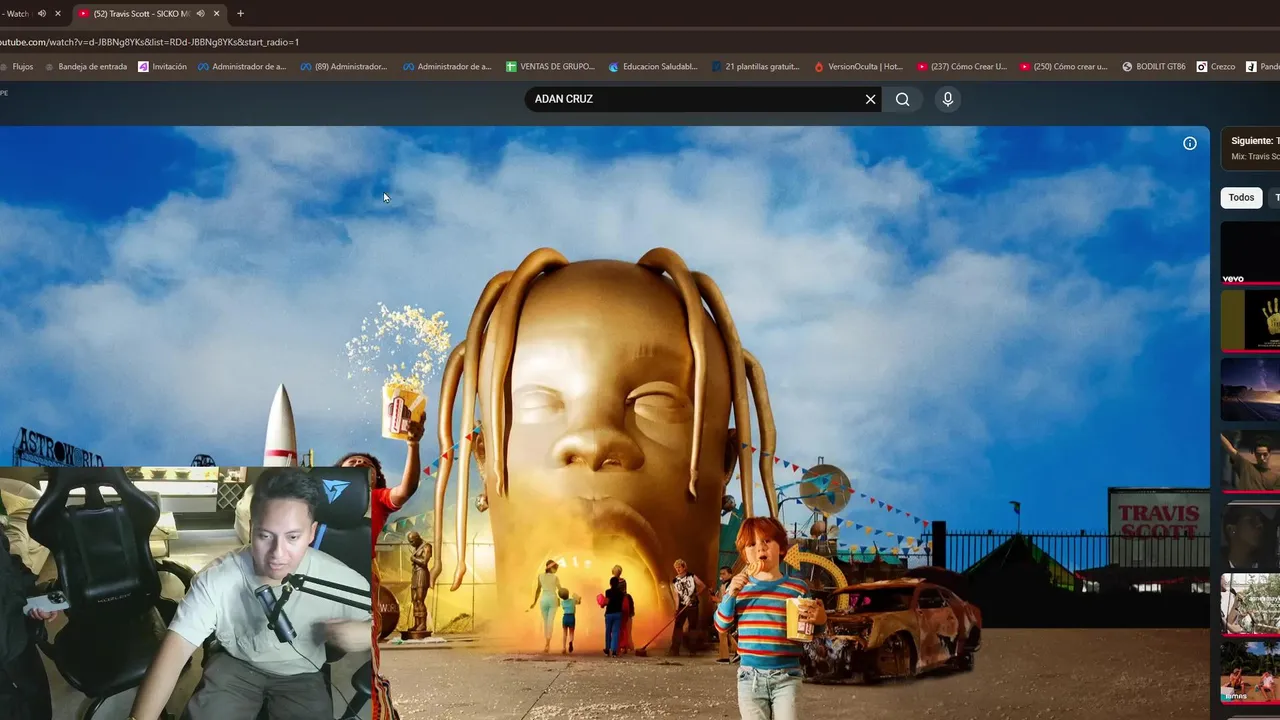1280x720 pixels.
Task: Close the Travis Scott SICKO tab
Action: pyautogui.click(x=216, y=13)
